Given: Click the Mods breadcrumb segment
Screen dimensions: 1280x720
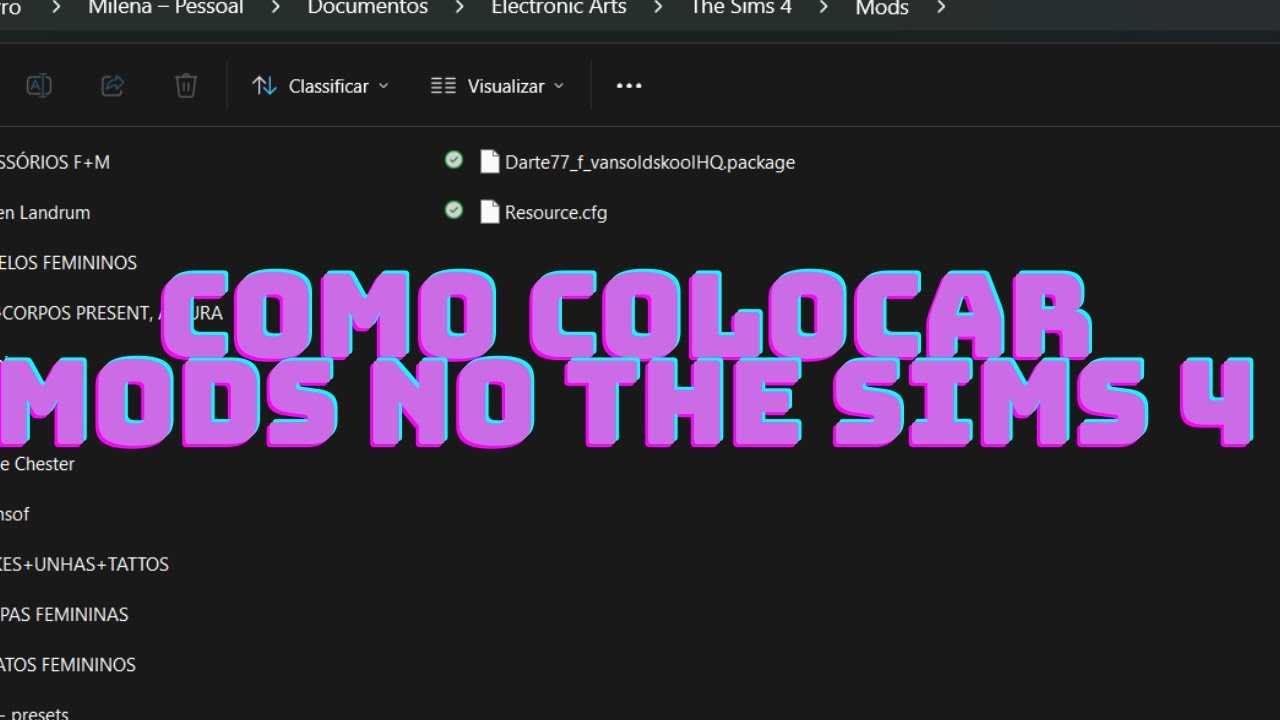Looking at the screenshot, I should coord(882,8).
